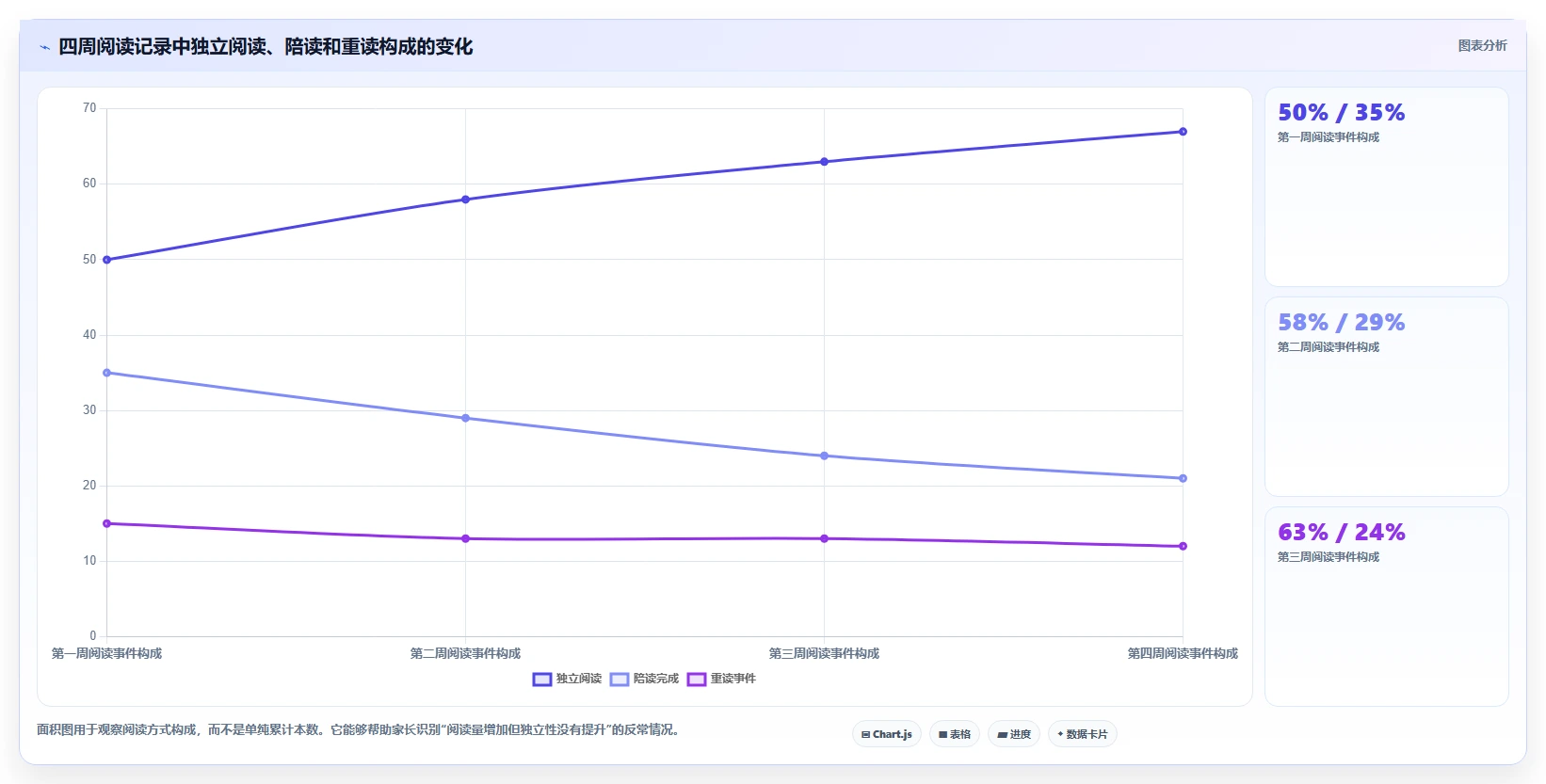The height and width of the screenshot is (784, 1546).
Task: Click the 图表分析 label in the header
Action: (1482, 45)
